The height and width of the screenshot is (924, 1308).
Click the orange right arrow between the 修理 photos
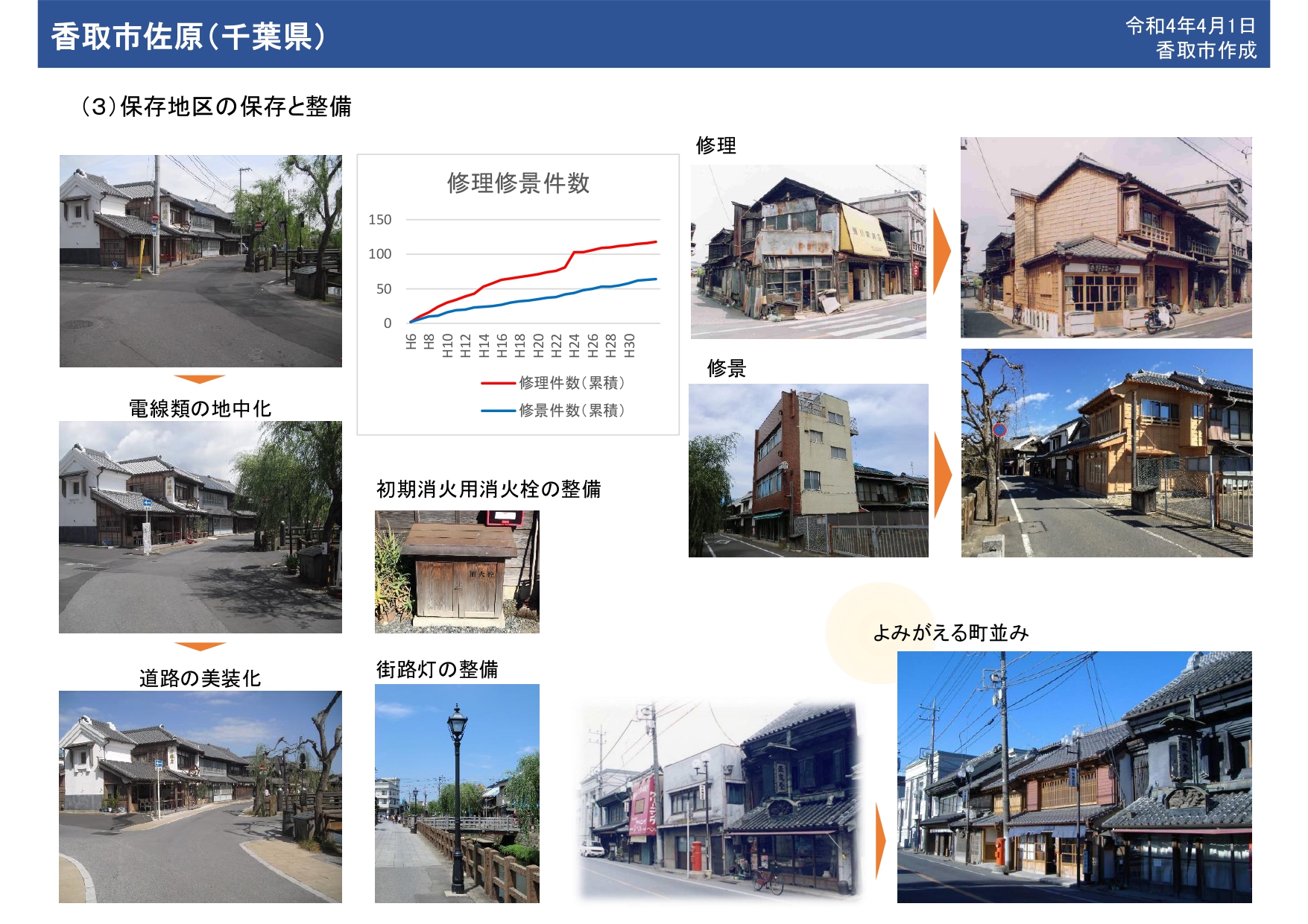point(942,251)
